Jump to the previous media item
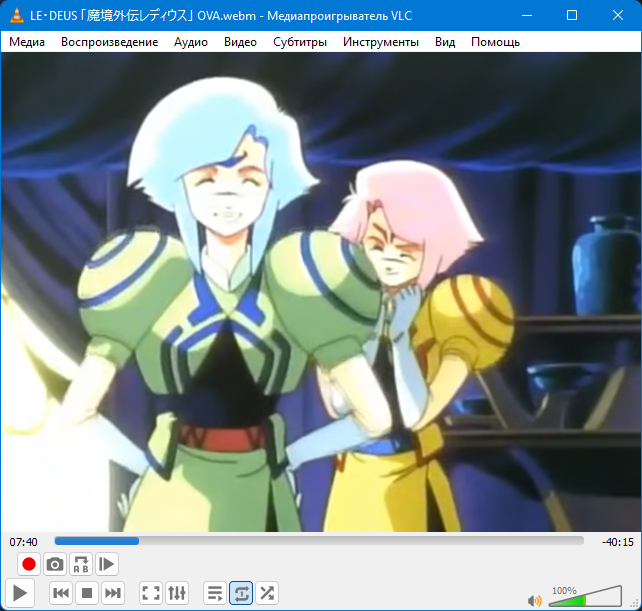 tap(61, 593)
